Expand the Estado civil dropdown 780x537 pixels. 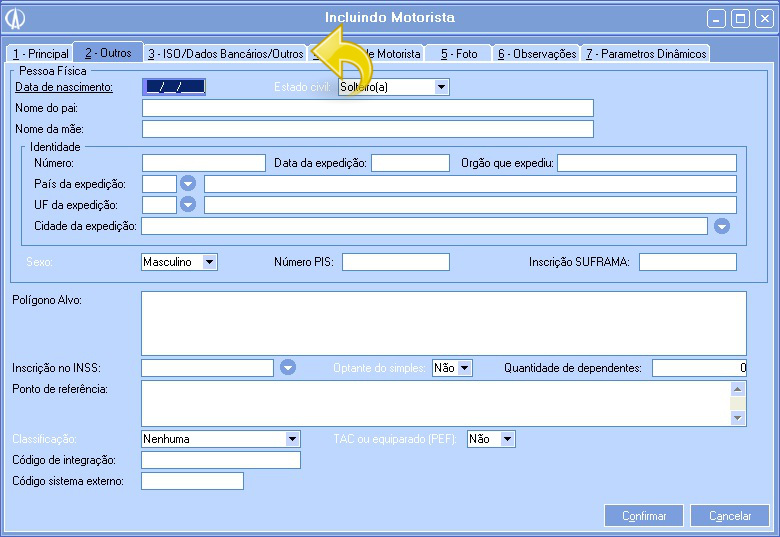(441, 87)
